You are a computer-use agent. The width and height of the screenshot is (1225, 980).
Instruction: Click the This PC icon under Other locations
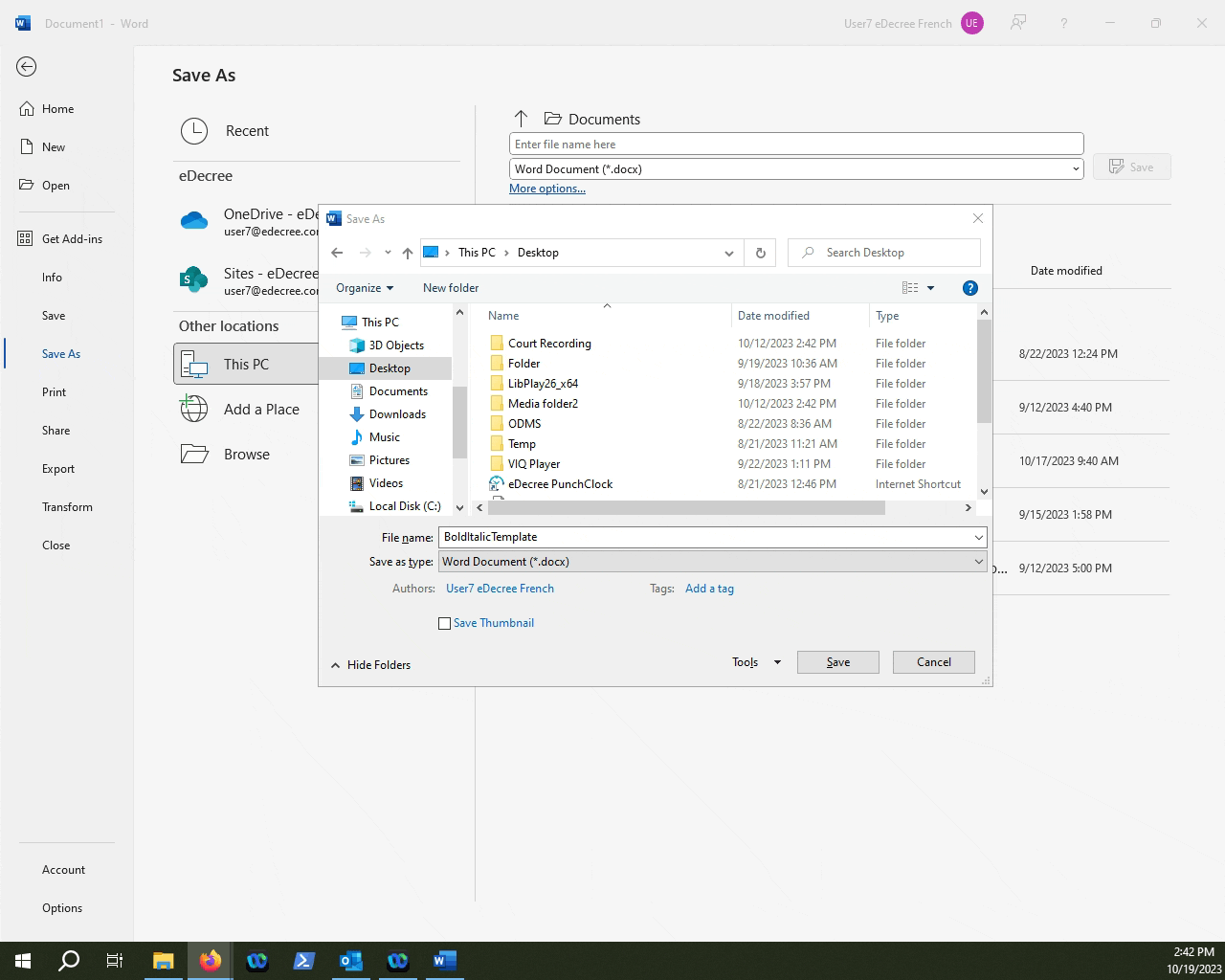click(194, 365)
